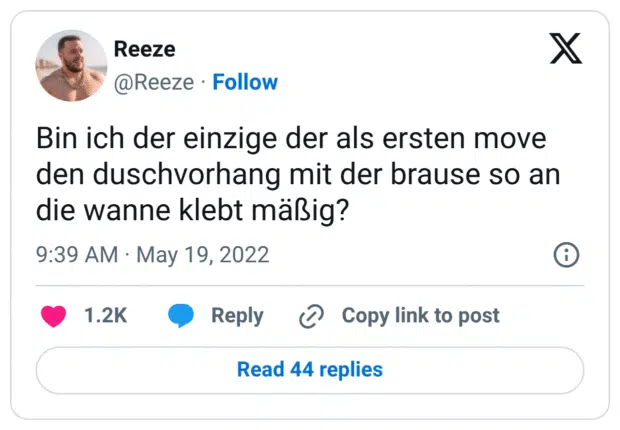Click the Reply label
Image resolution: width=620 pixels, height=430 pixels.
(x=237, y=316)
